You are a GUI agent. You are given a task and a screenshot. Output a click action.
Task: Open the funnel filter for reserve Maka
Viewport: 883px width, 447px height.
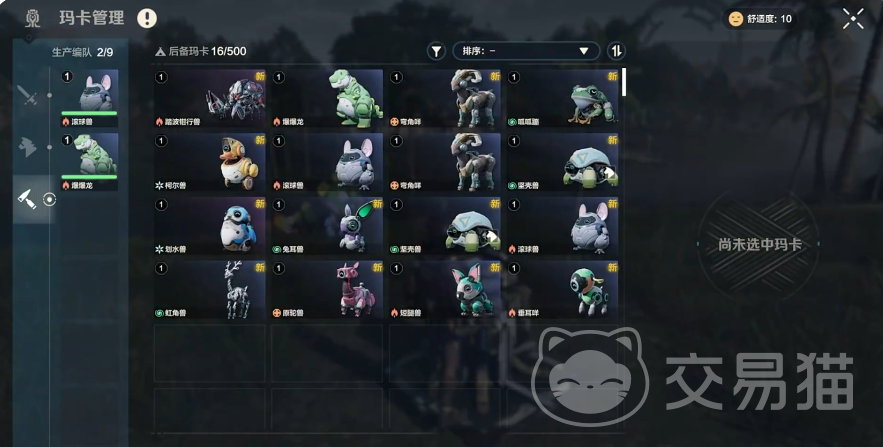coord(436,51)
